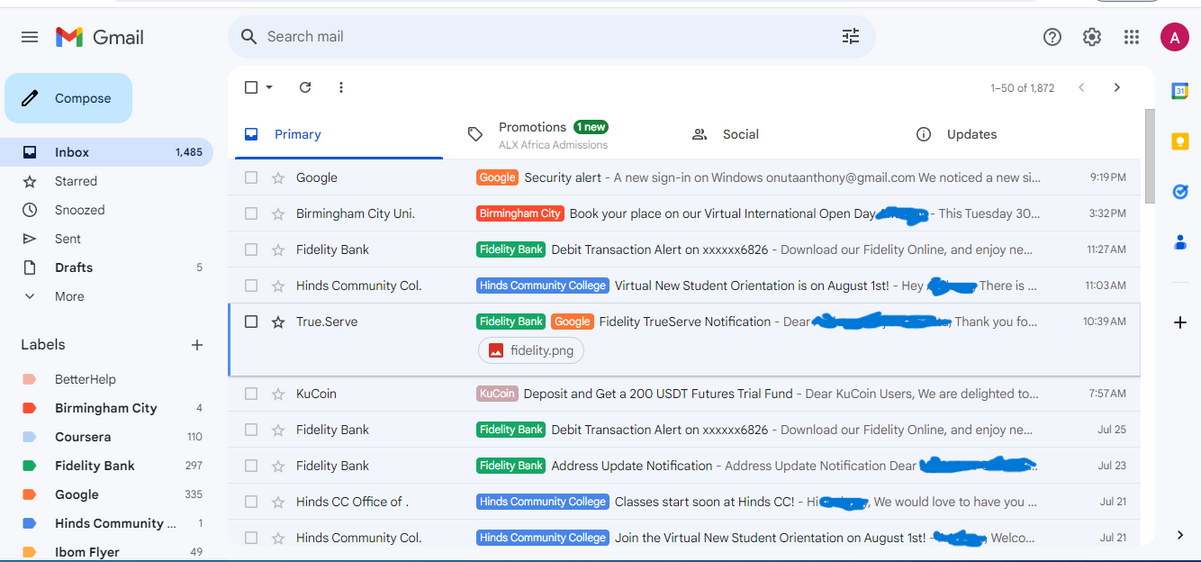Star the True.Serve email
The image size is (1201, 562).
point(278,322)
